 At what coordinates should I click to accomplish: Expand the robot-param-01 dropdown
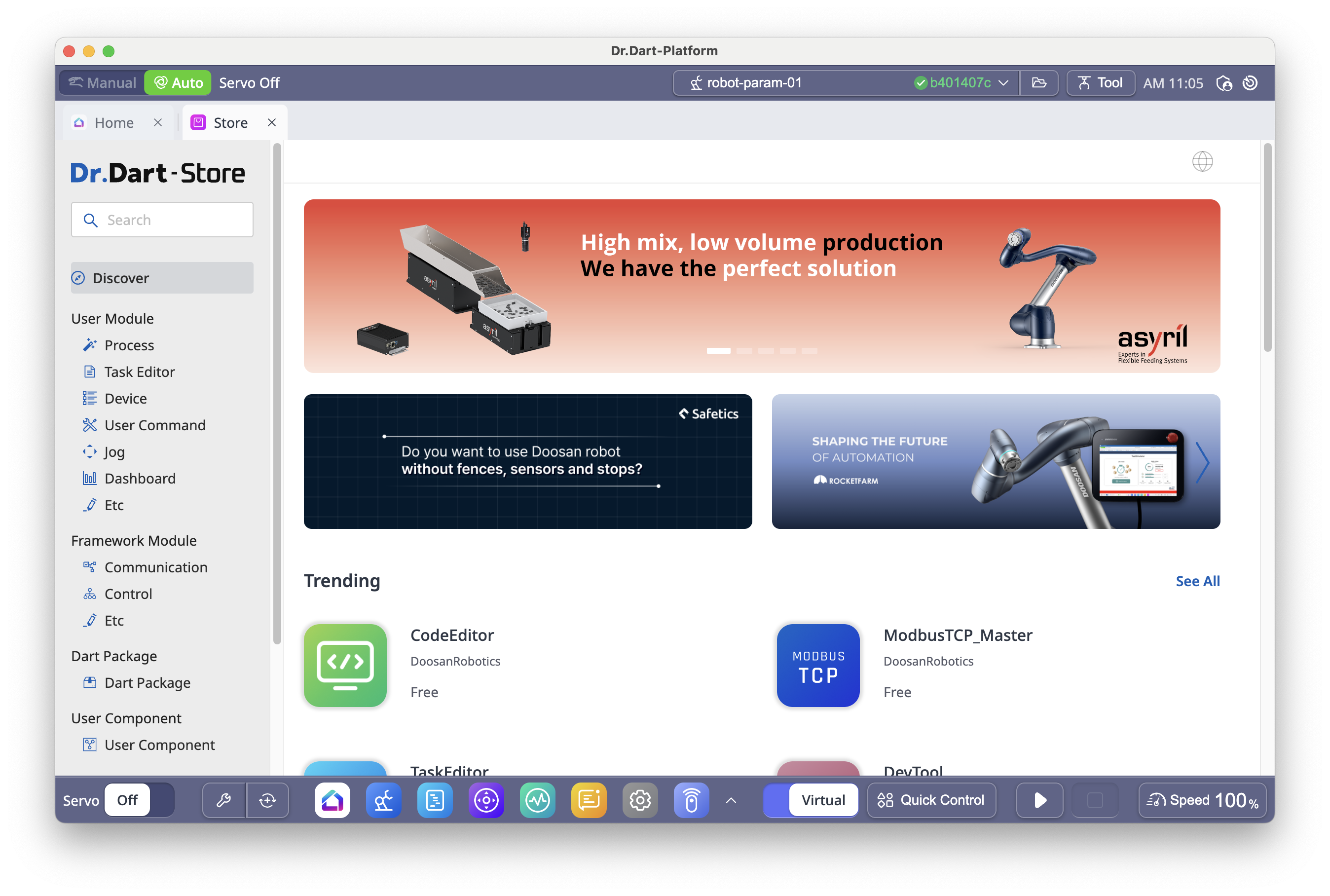coord(1003,83)
